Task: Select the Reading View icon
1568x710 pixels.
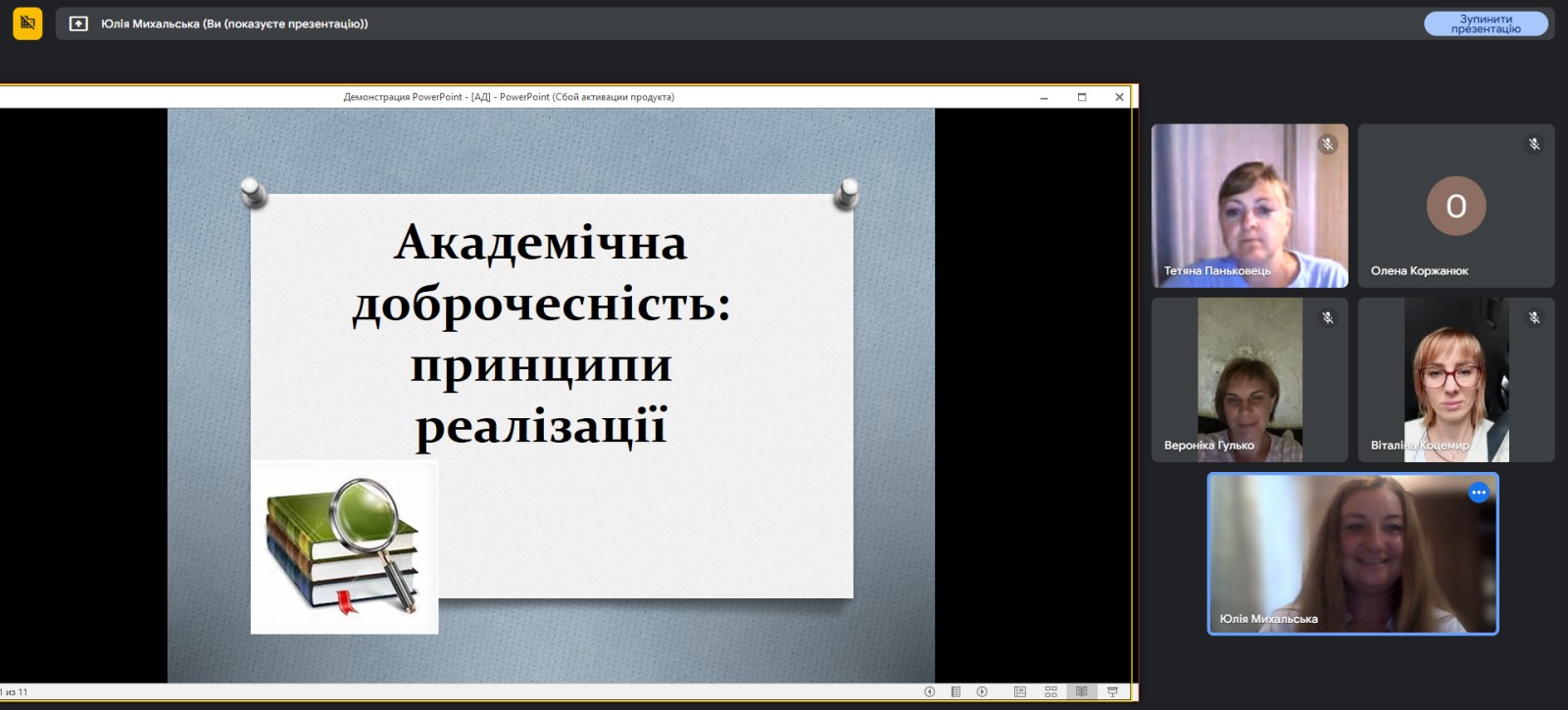Action: tap(1081, 691)
